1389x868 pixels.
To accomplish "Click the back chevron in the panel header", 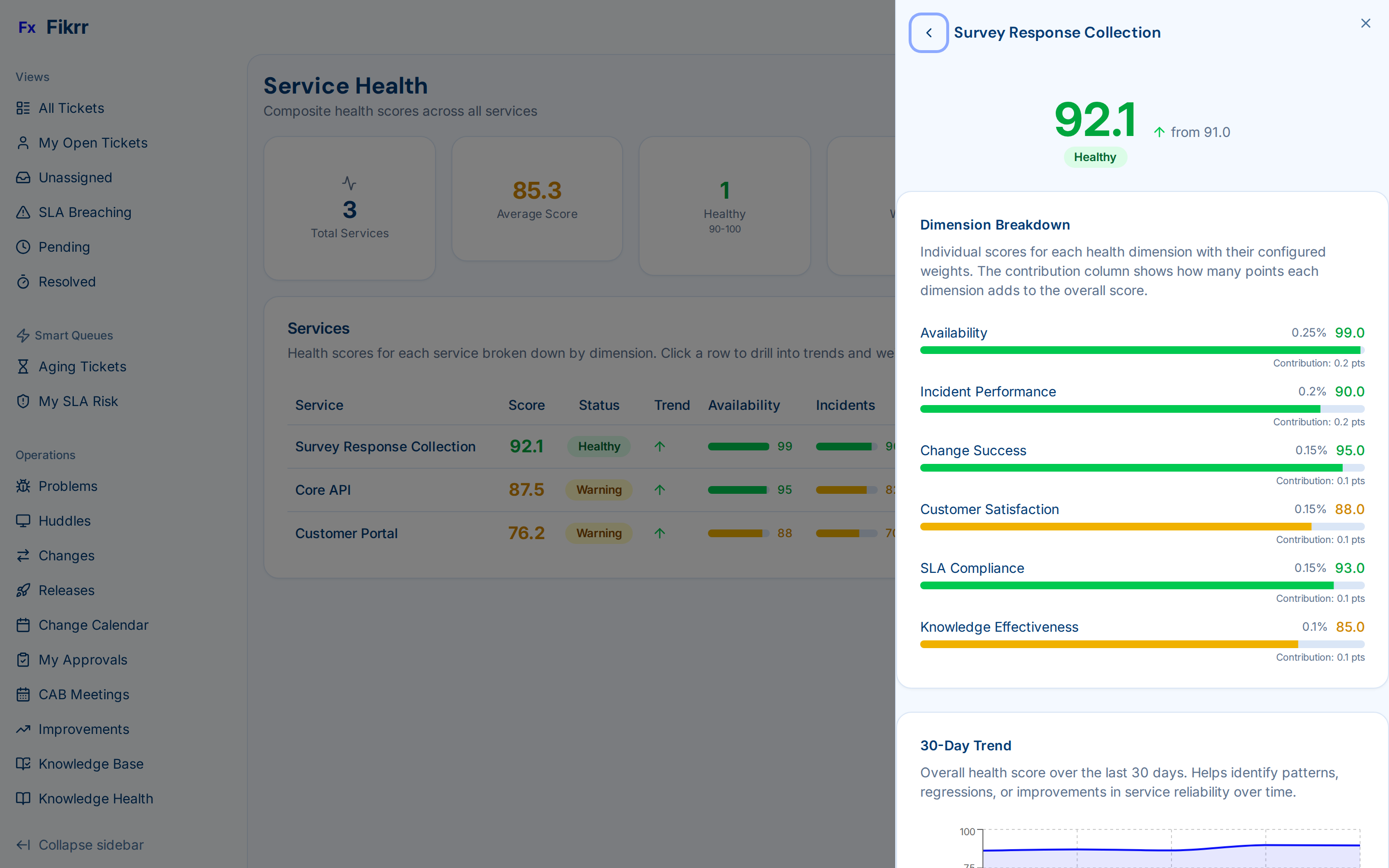I will (x=929, y=33).
